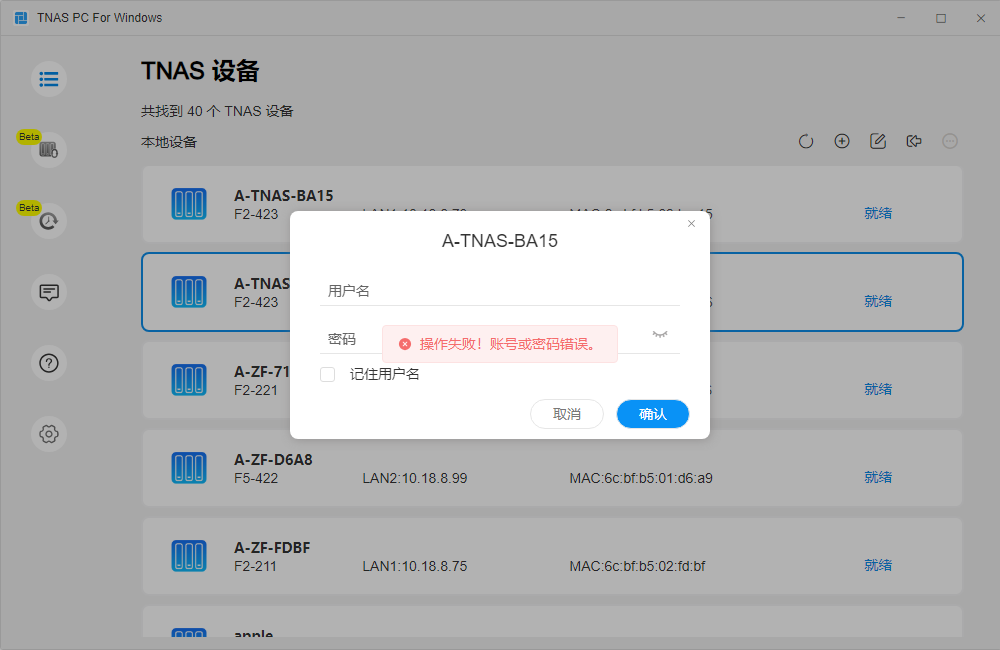Viewport: 1000px width, 650px height.
Task: Click 就绪 status of A-ZF-FDBF
Action: coord(878,565)
